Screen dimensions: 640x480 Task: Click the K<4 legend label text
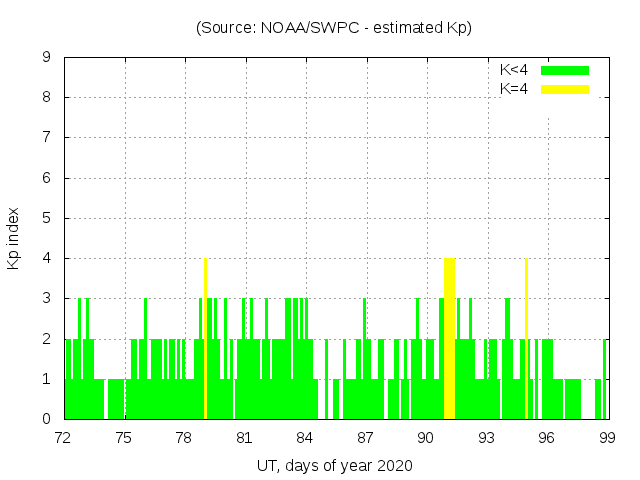pos(514,70)
